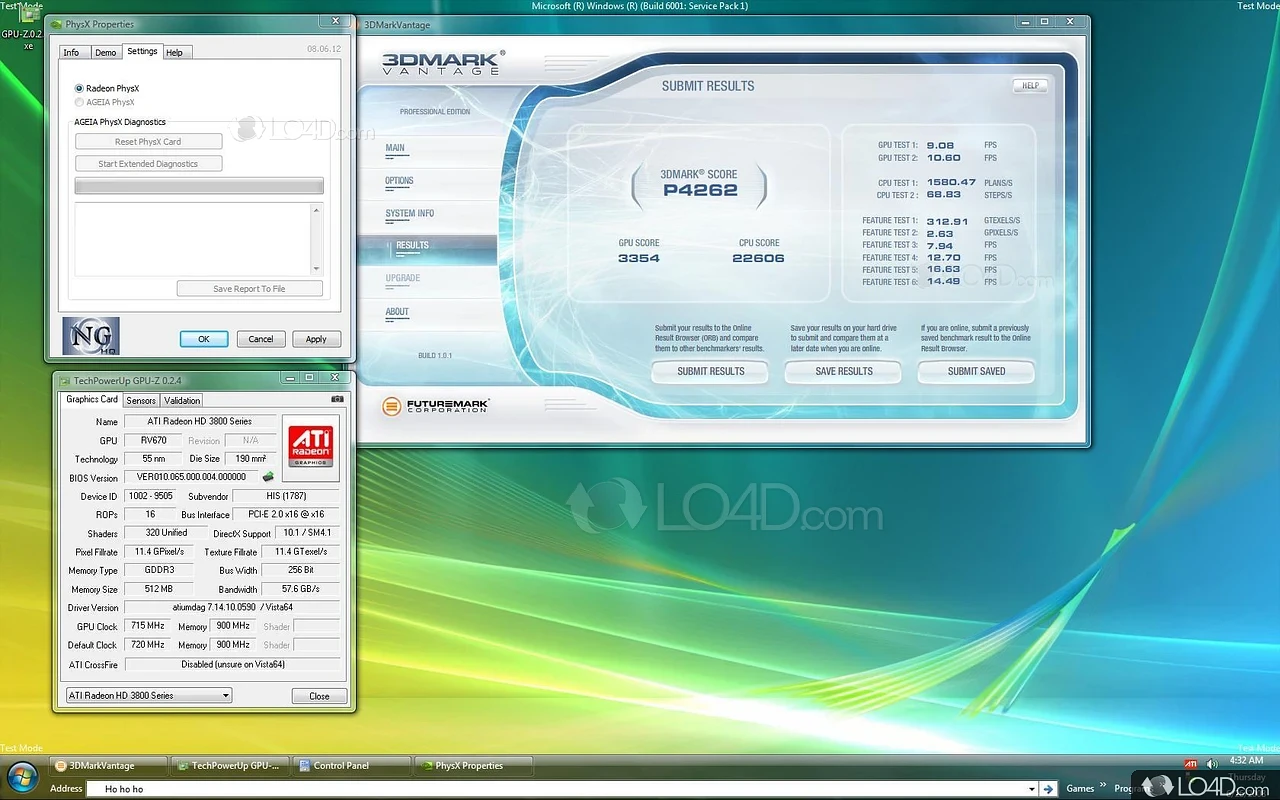Switch to TechPowerUp GPU-Z in the taskbar

click(x=231, y=766)
